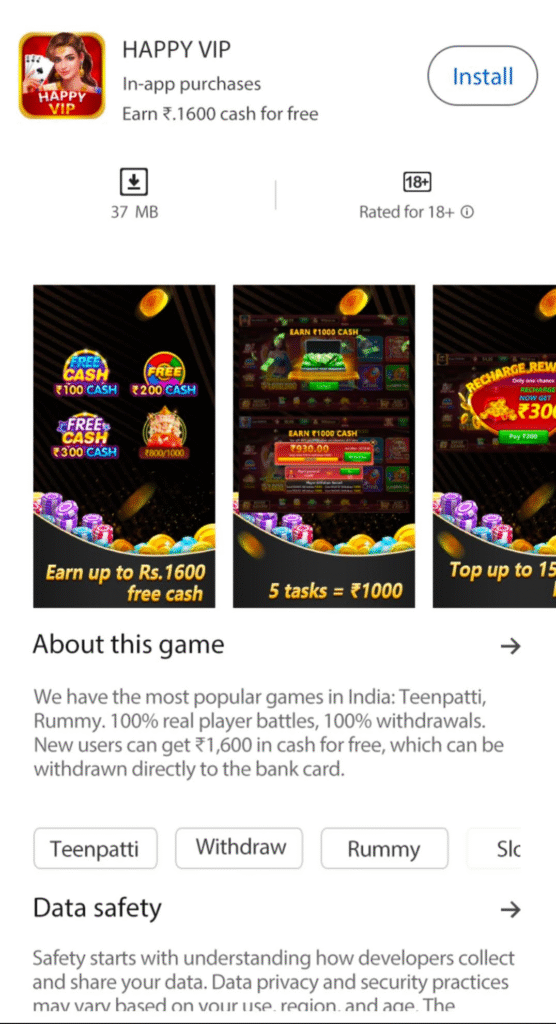Open the 'Earn up to Rs.1600' screenshot
556x1024 pixels.
(124, 446)
